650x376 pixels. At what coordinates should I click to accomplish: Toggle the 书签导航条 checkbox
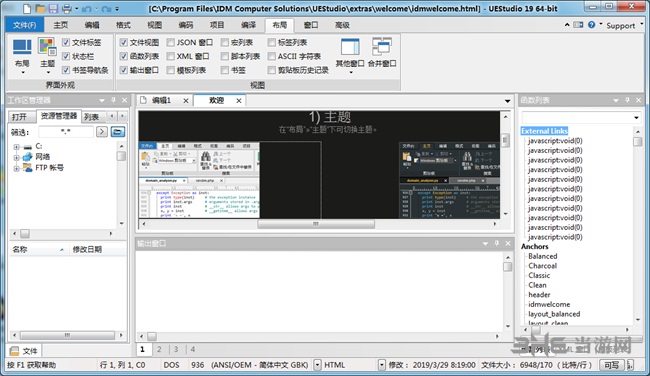click(x=65, y=70)
